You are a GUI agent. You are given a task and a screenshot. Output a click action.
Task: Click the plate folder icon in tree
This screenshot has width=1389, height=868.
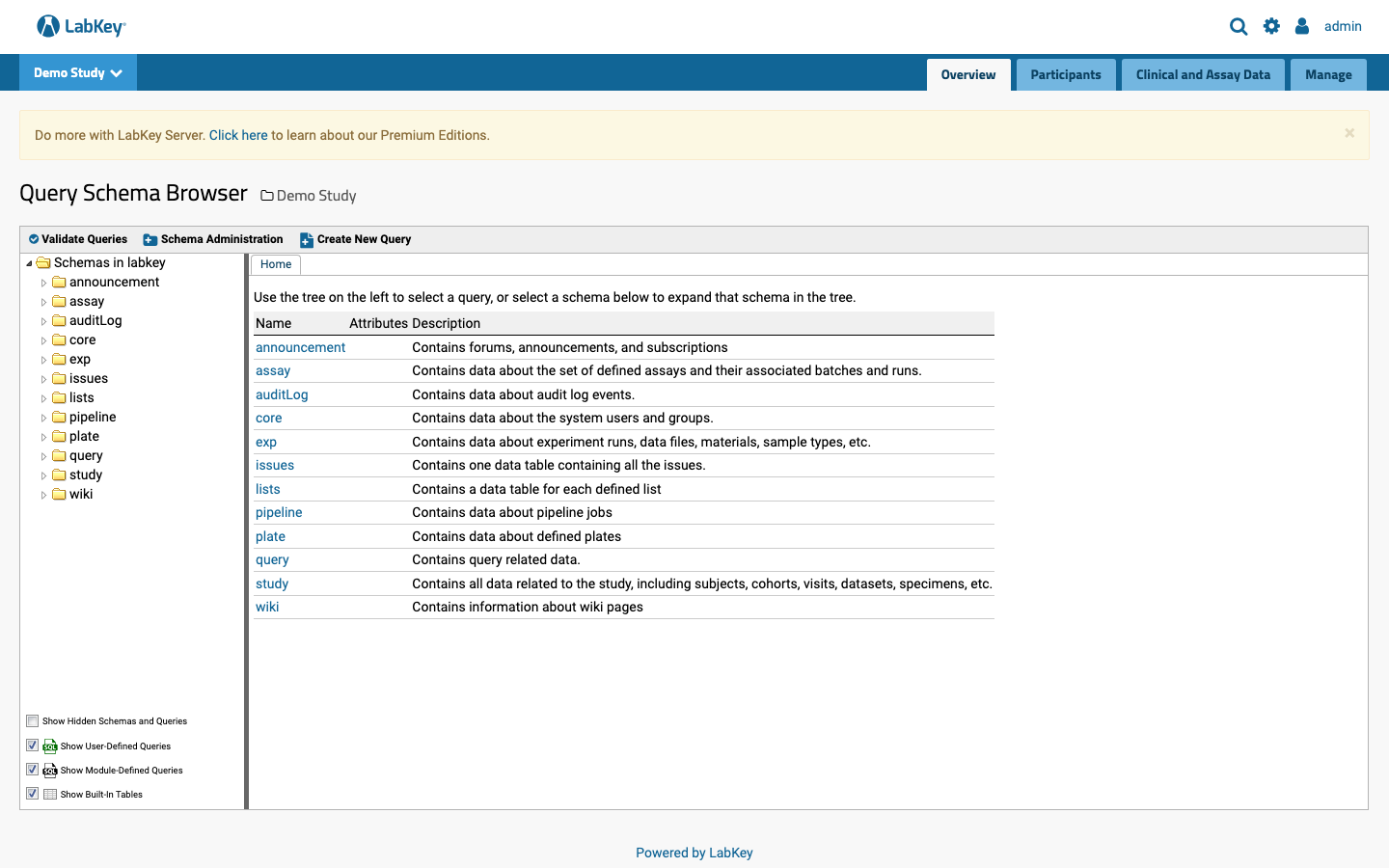59,436
